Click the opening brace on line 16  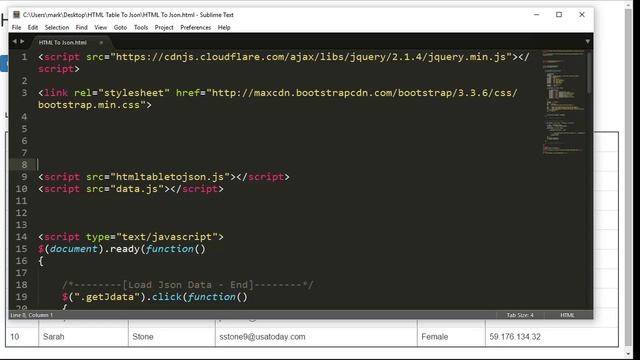point(41,261)
